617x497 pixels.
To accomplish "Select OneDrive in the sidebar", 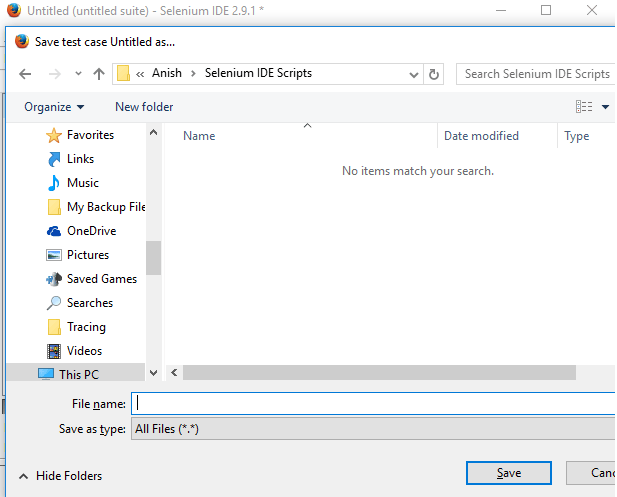I will click(91, 231).
